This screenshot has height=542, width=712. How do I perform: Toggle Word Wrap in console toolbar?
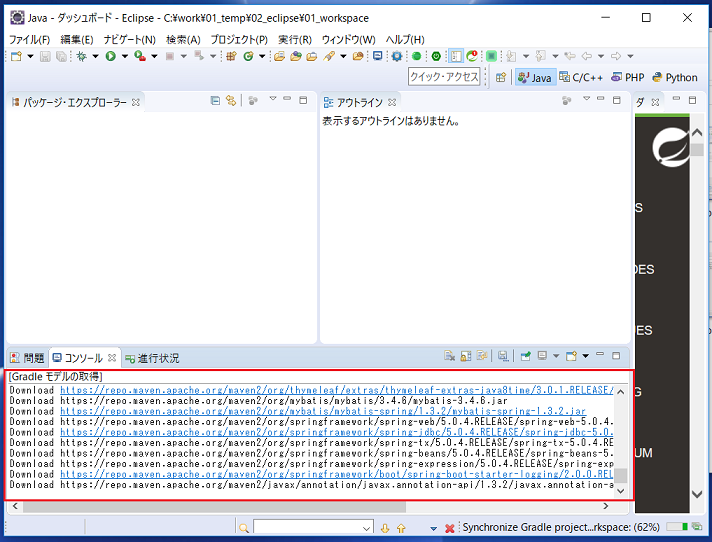[482, 356]
